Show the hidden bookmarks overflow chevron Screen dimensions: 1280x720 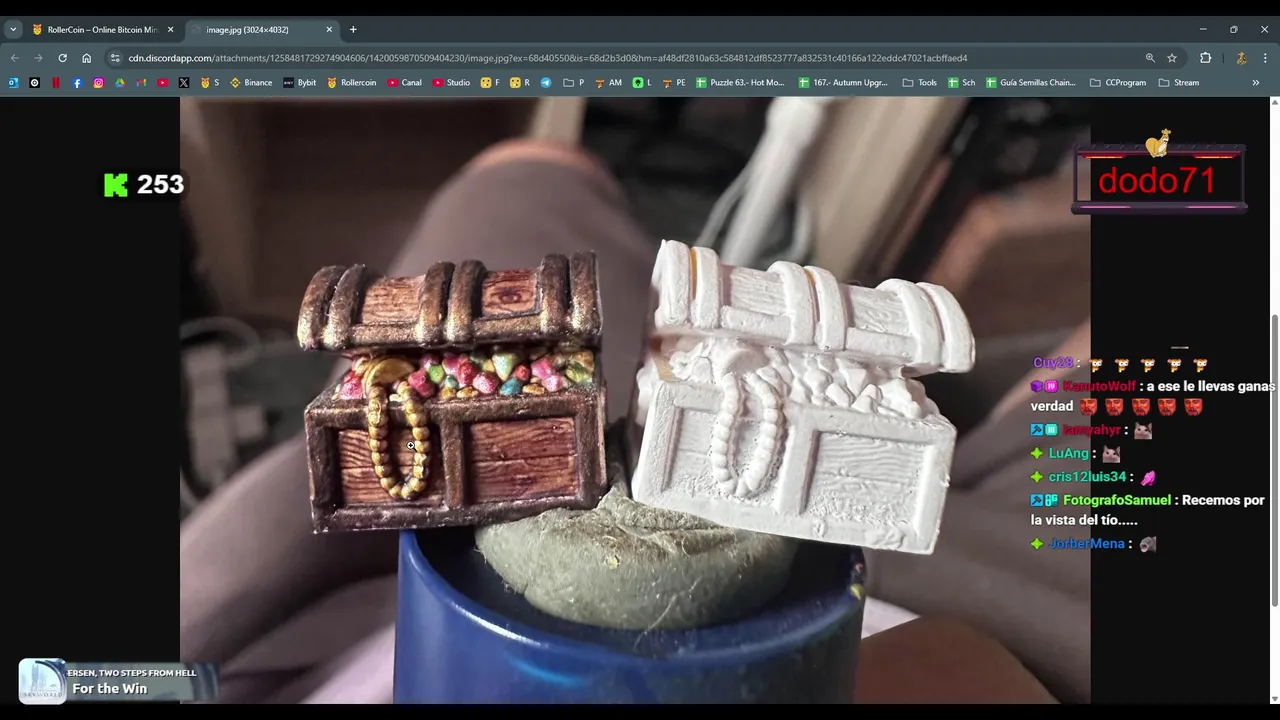(1256, 83)
